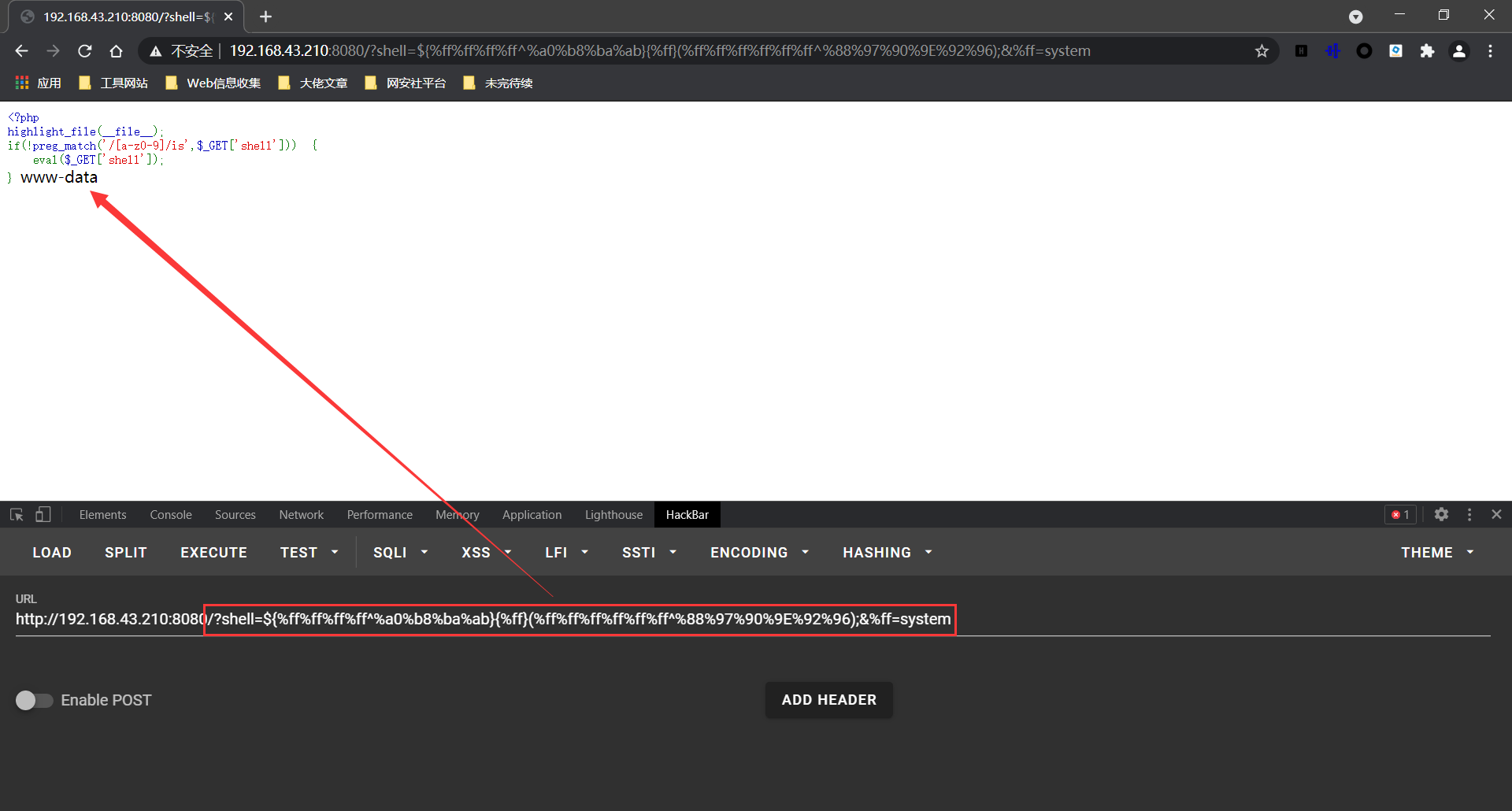Click the black square extension icon
Image resolution: width=1512 pixels, height=811 pixels.
tap(1301, 51)
